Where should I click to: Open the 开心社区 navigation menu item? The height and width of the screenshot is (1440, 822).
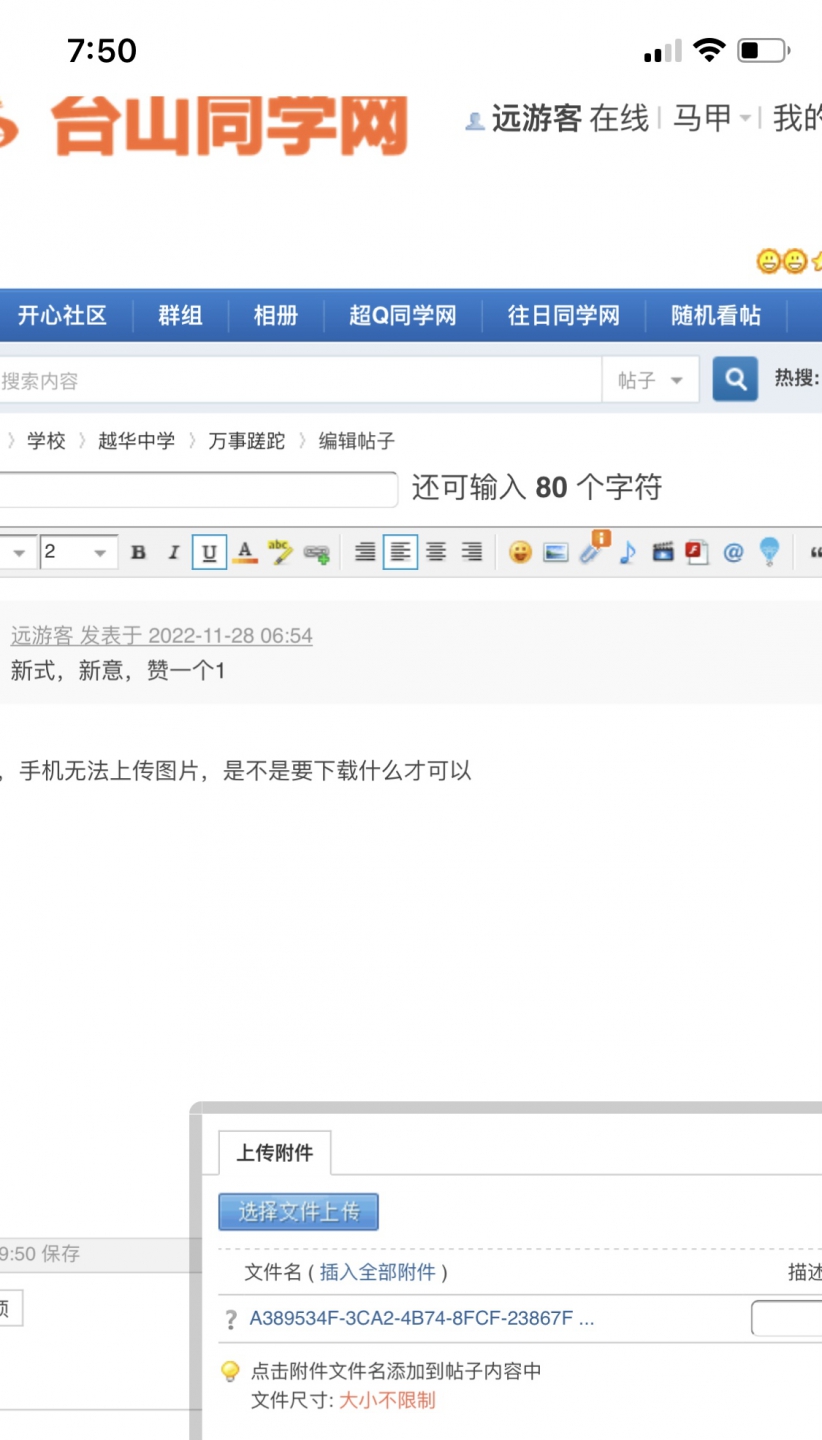point(62,316)
